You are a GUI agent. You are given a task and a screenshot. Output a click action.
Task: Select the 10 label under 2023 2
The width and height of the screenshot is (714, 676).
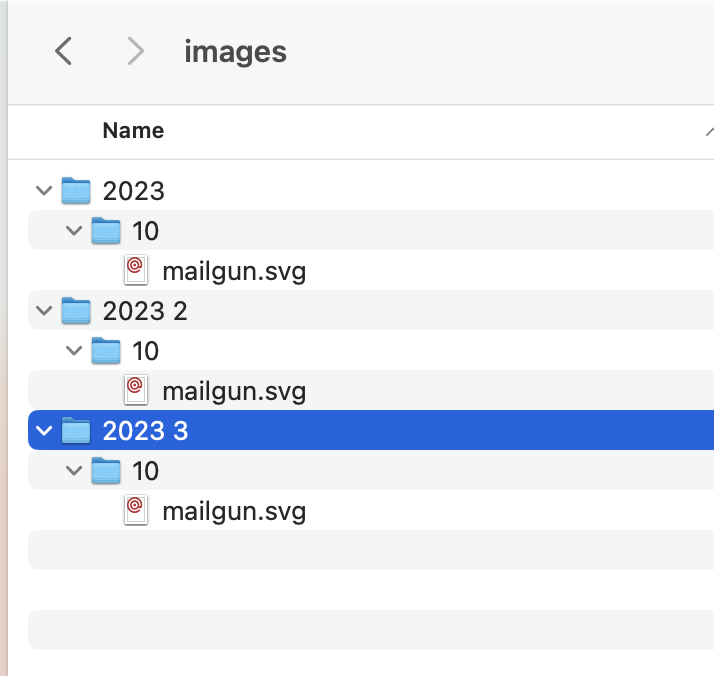[x=145, y=351]
